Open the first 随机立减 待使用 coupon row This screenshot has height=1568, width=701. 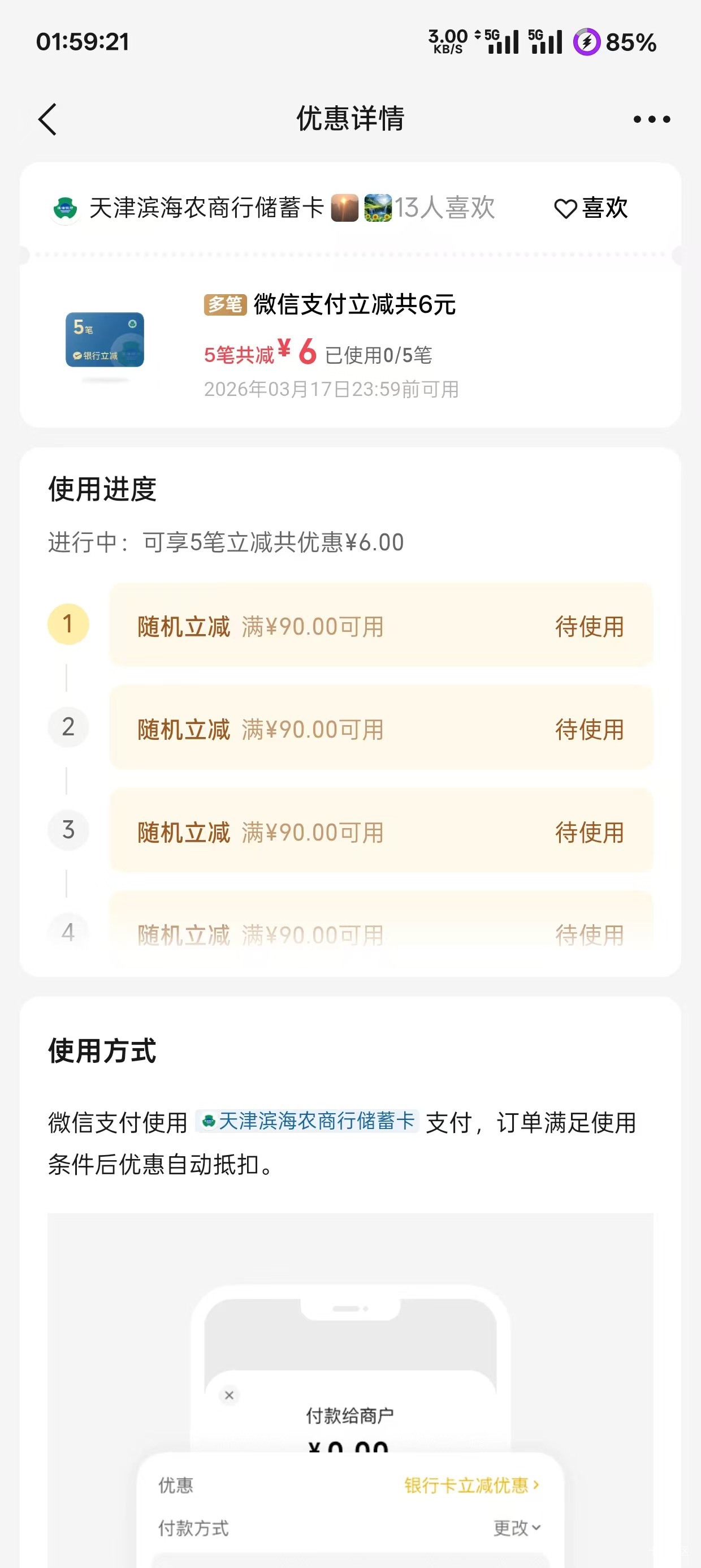coord(381,626)
